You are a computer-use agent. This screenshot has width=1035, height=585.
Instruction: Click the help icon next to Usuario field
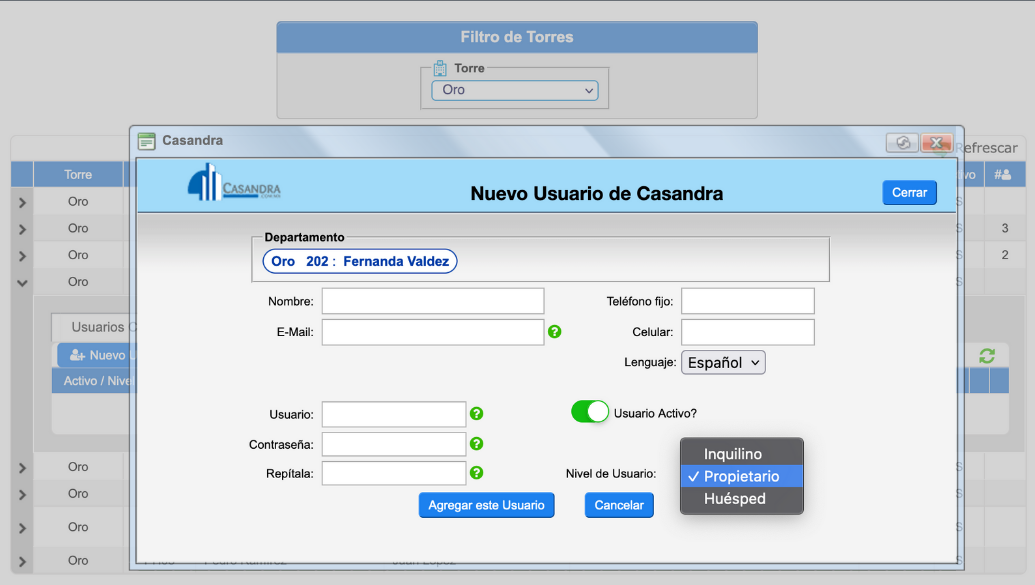(x=477, y=413)
